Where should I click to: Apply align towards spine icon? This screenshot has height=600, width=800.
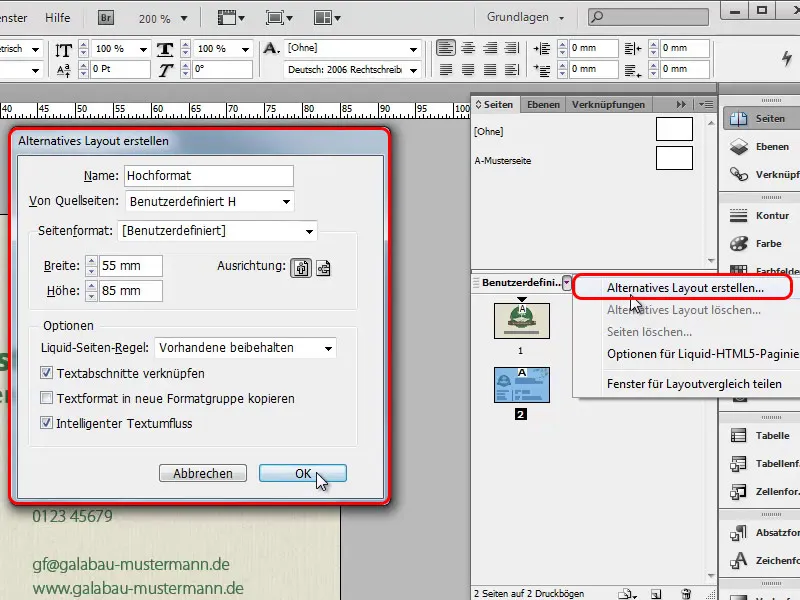(512, 48)
